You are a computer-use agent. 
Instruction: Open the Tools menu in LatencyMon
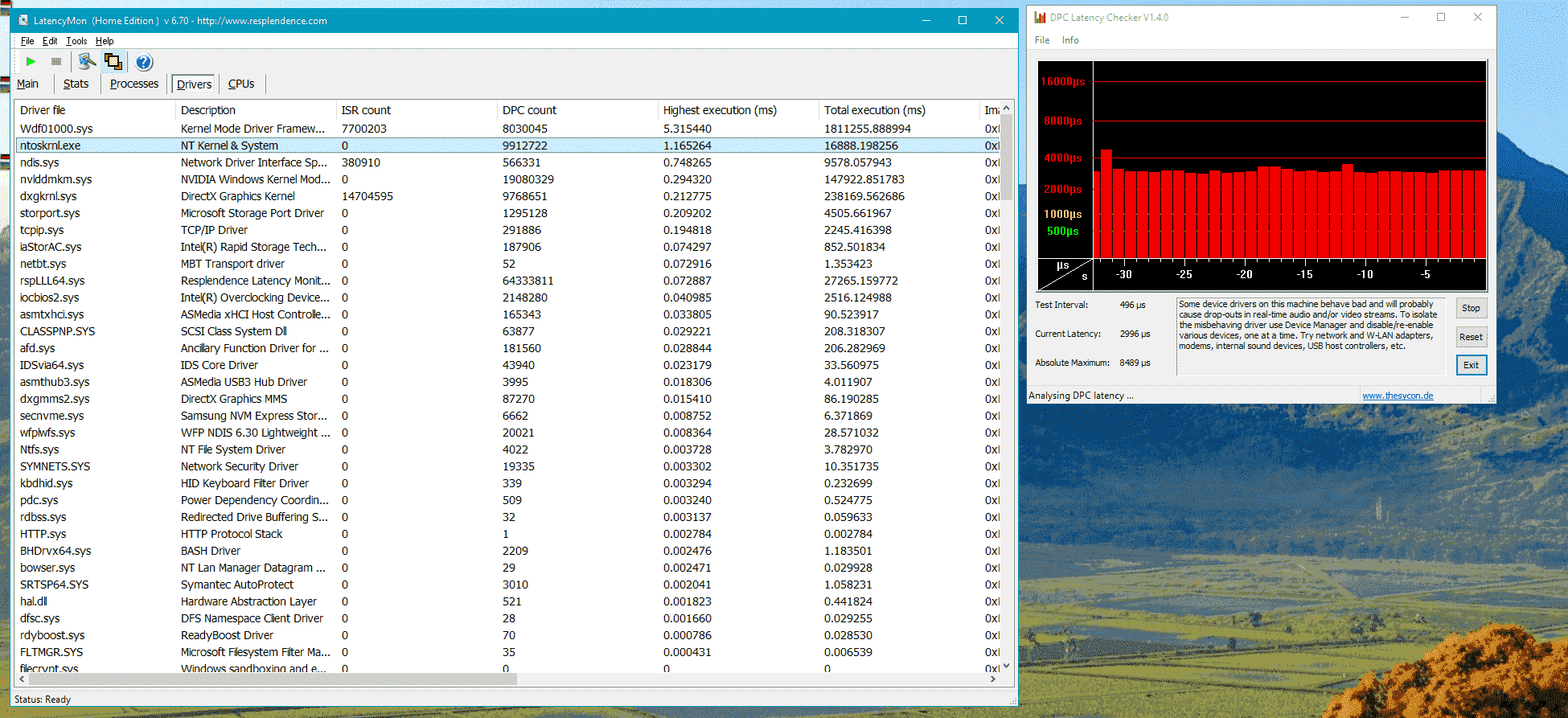pyautogui.click(x=76, y=41)
